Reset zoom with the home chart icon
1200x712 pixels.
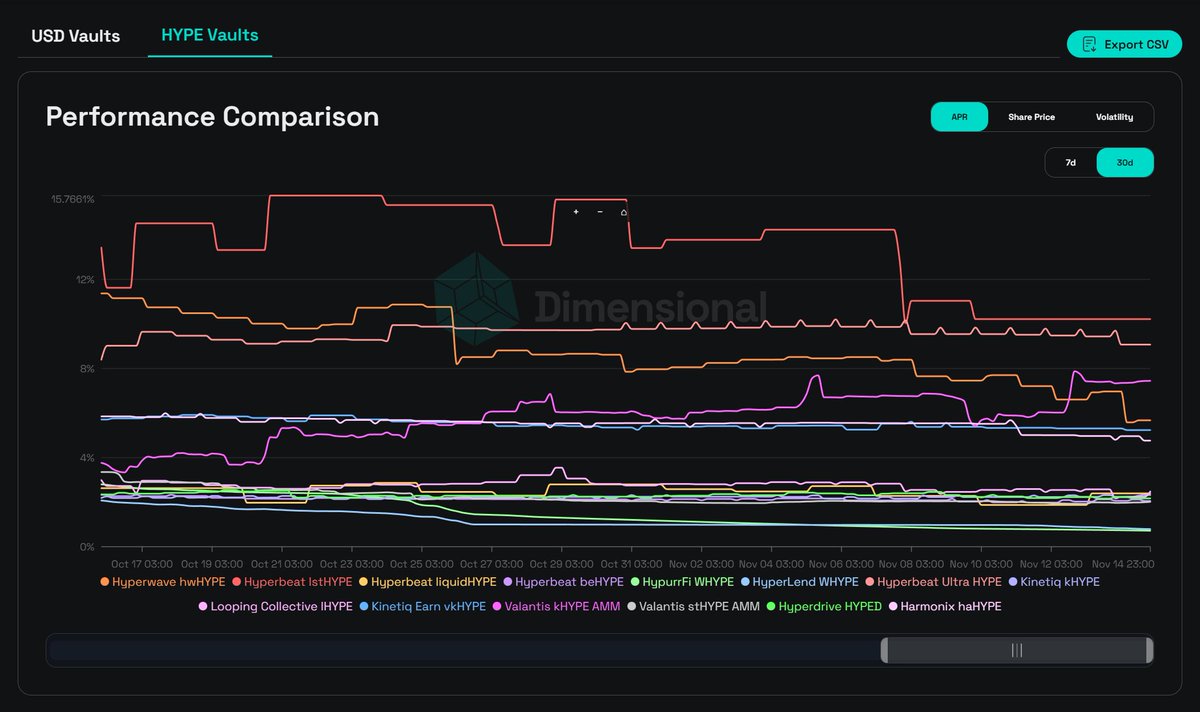(x=624, y=212)
